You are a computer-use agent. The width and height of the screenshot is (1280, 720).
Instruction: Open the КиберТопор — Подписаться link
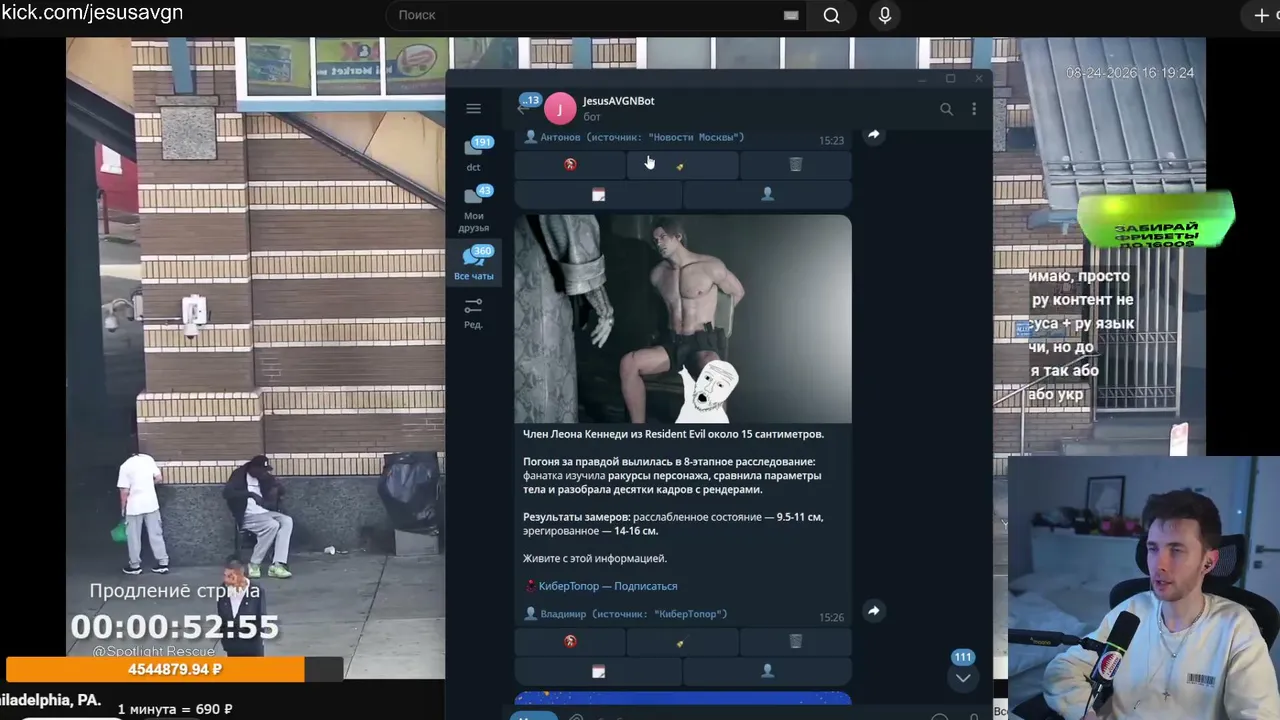click(608, 586)
